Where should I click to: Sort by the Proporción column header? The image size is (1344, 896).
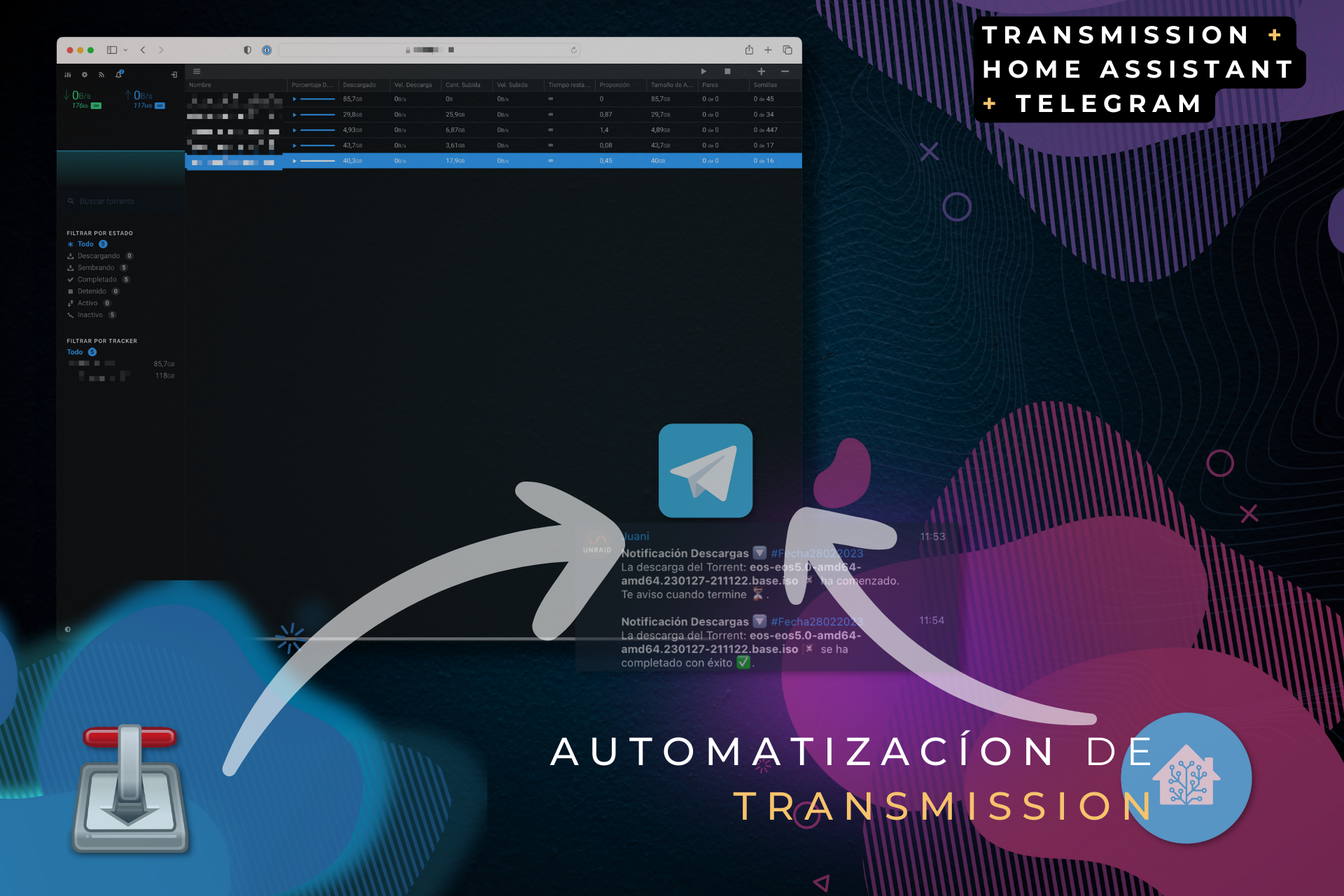point(620,85)
